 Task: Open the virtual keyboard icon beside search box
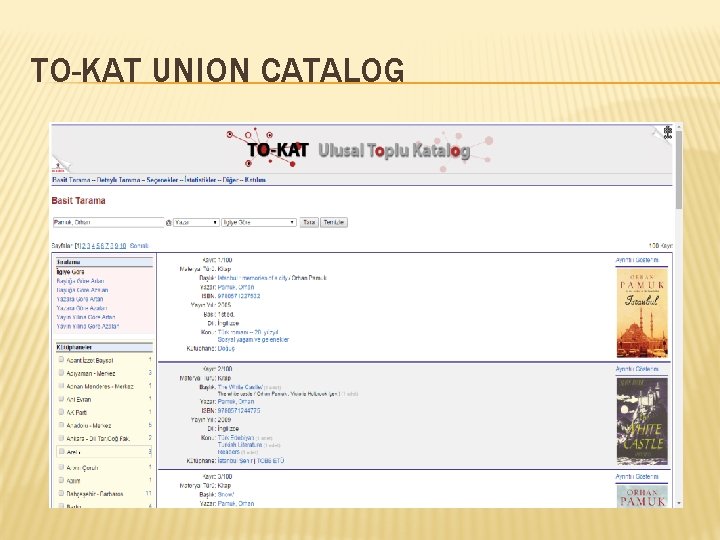(169, 223)
